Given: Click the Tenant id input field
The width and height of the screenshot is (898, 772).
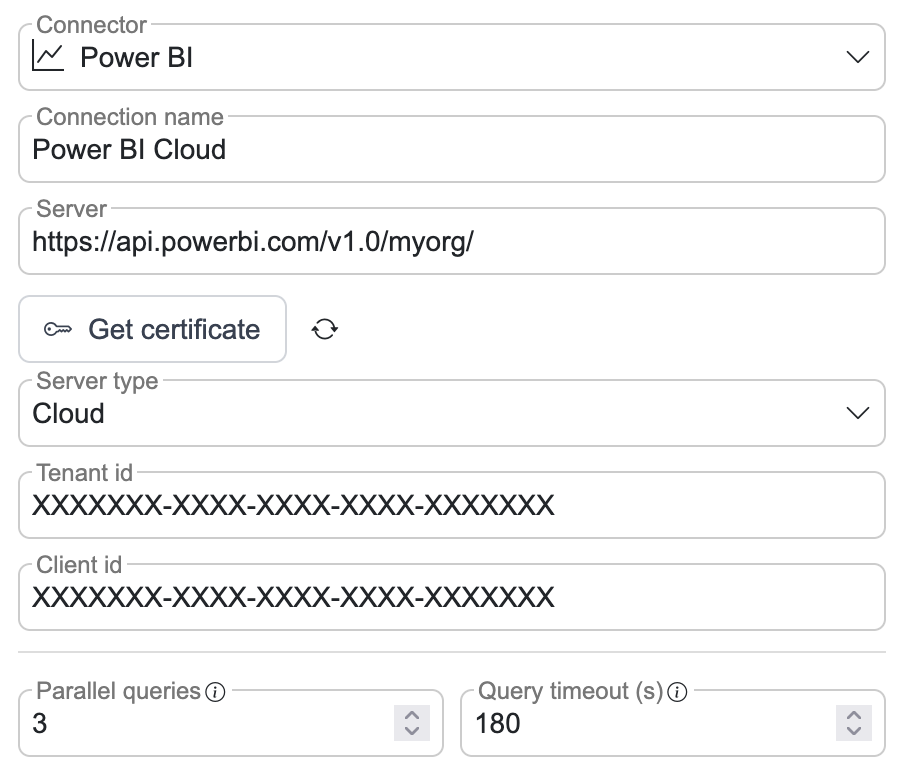Looking at the screenshot, I should point(450,506).
